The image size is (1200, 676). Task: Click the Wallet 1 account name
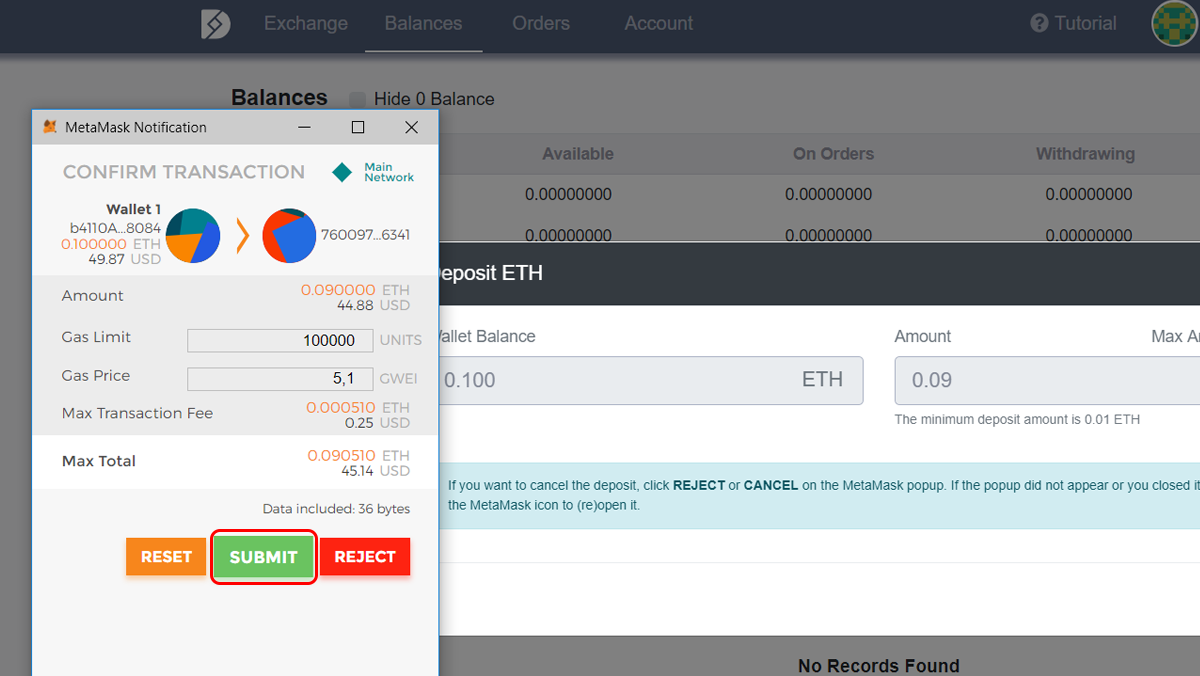[133, 209]
